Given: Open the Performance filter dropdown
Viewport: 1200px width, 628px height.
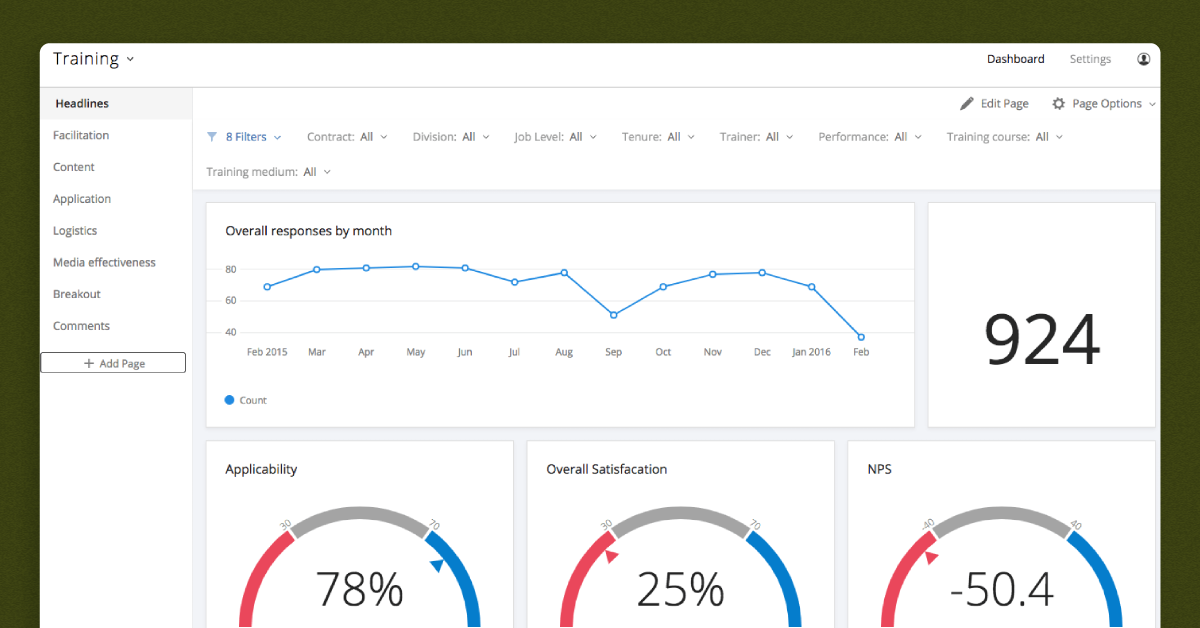Looking at the screenshot, I should click(x=870, y=137).
